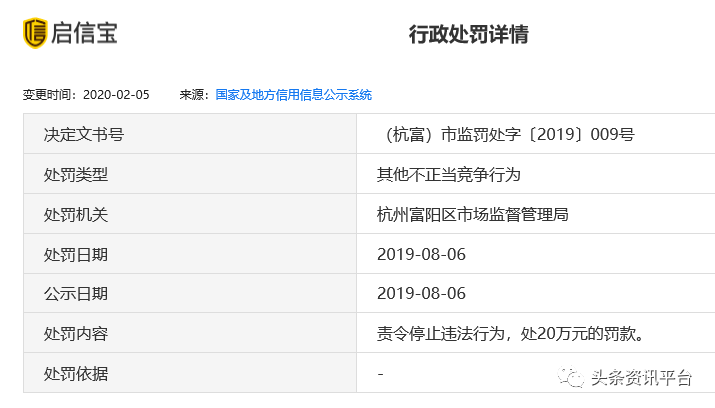The image size is (715, 408).
Task: Click the 处罚机关 row label
Action: [75, 214]
